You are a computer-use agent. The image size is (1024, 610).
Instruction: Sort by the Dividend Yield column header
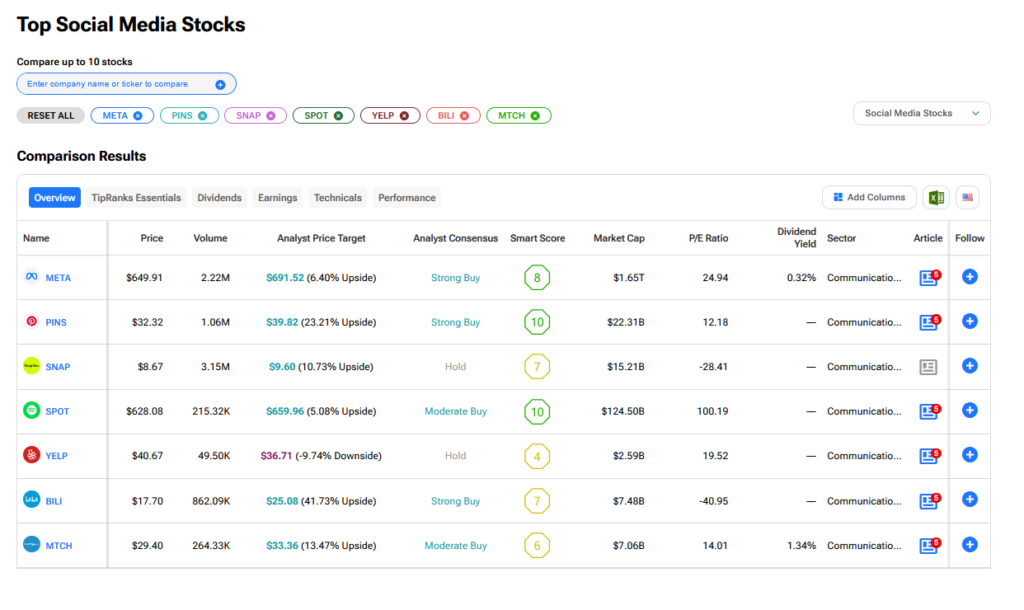797,238
